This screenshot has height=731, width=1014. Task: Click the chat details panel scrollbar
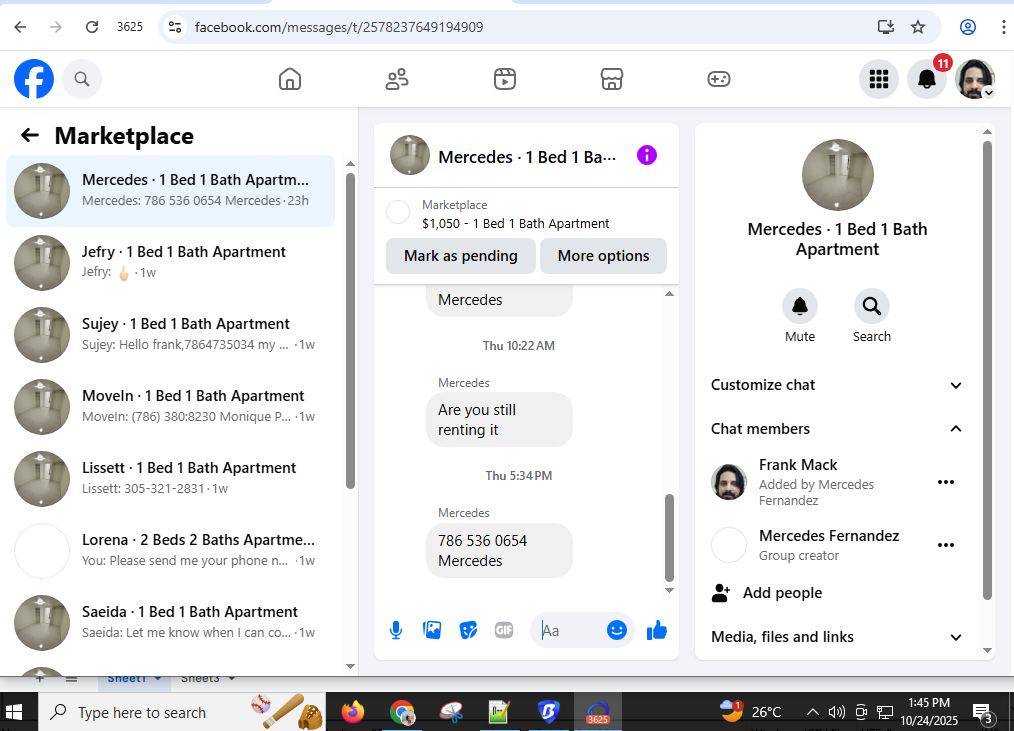[987, 370]
